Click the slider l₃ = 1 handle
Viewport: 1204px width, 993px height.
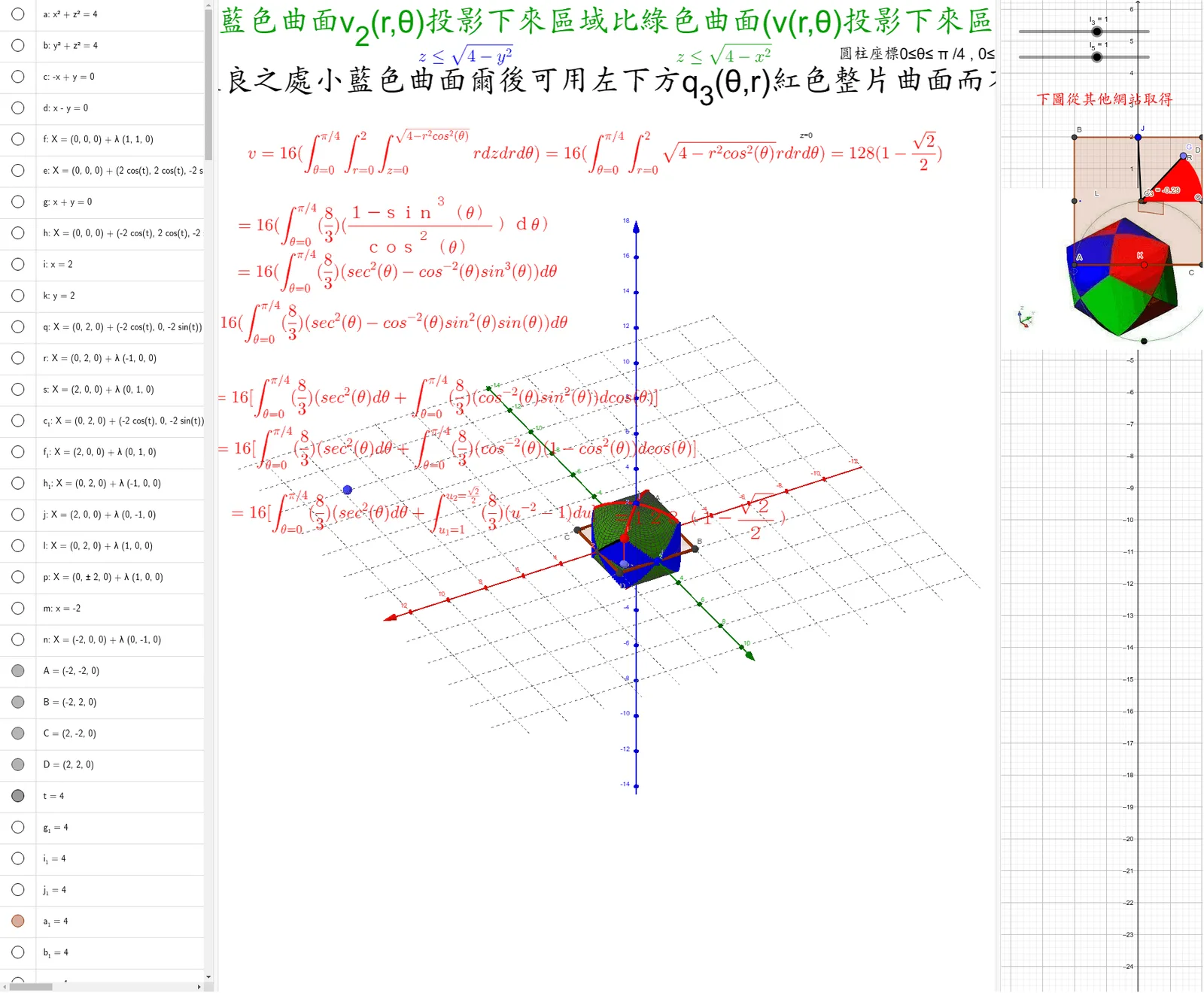pos(1097,32)
